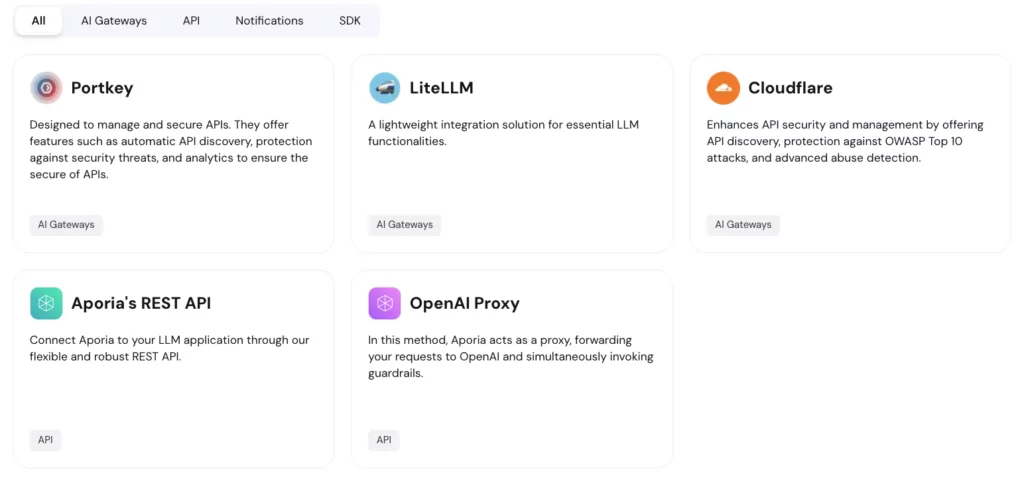Screen dimensions: 1024x481
Task: Click the orange Cloudflare cloud icon
Action: coord(723,88)
